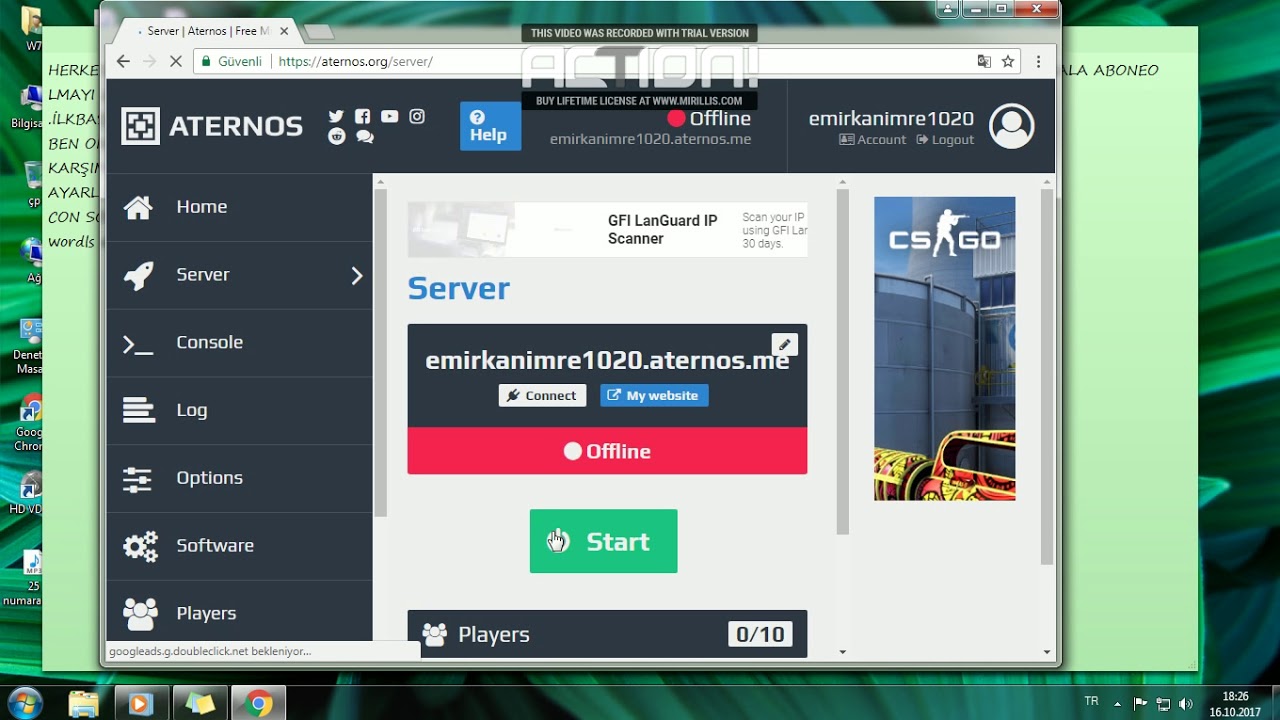The image size is (1280, 720).
Task: Open the My website button
Action: point(654,395)
